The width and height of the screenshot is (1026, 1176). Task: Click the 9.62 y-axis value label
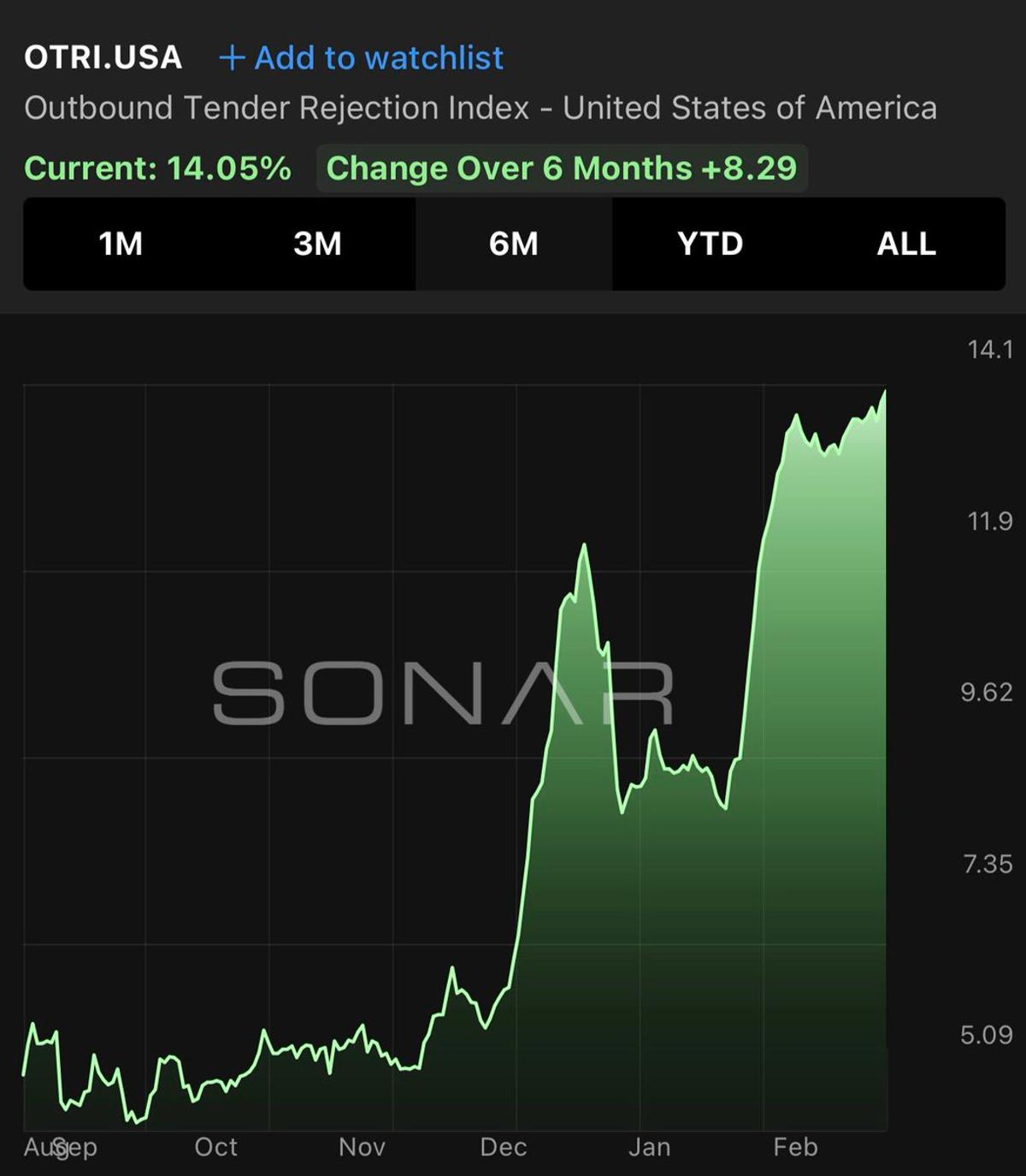[x=986, y=692]
